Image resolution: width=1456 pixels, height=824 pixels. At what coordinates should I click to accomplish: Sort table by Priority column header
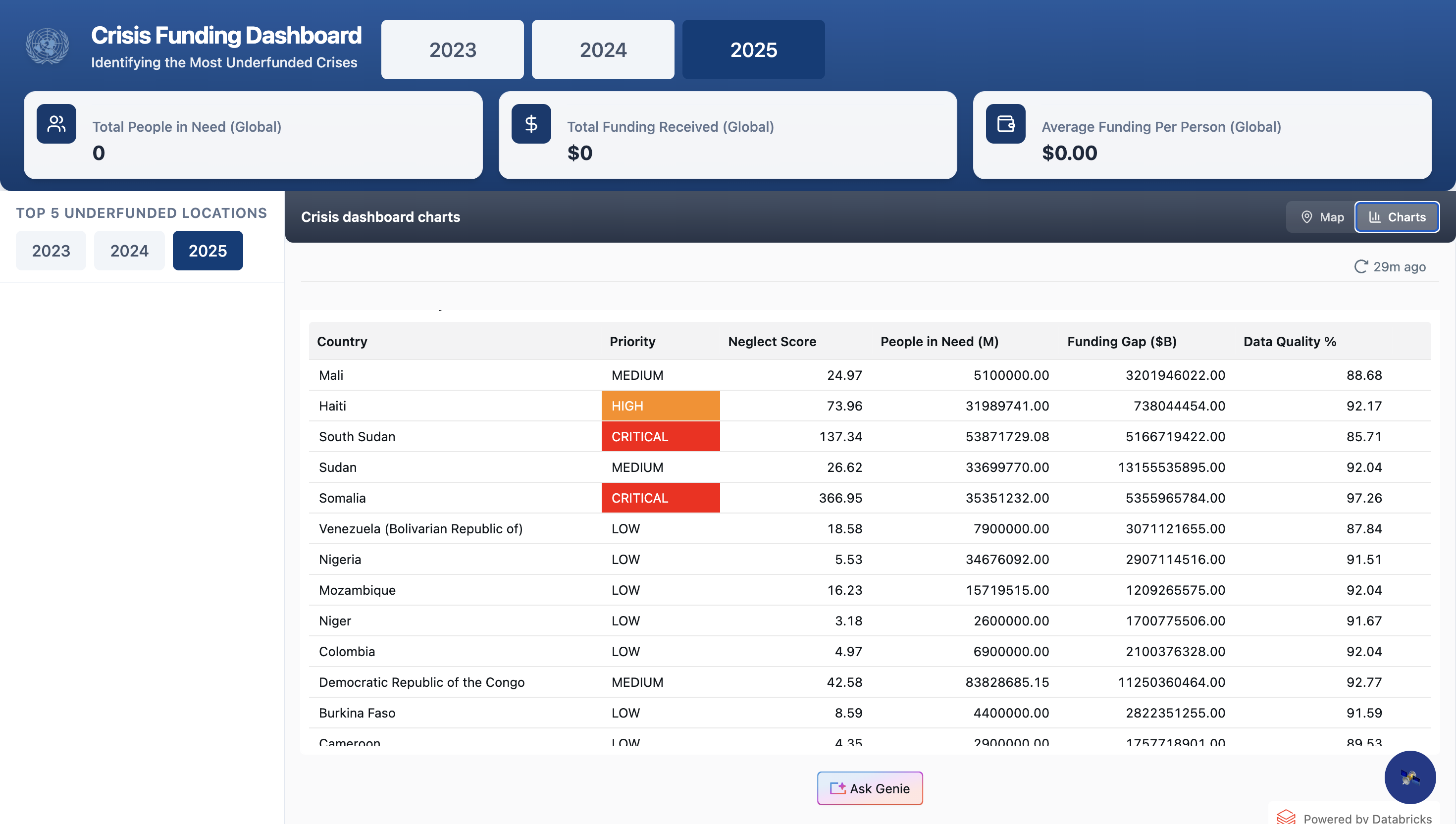click(632, 342)
